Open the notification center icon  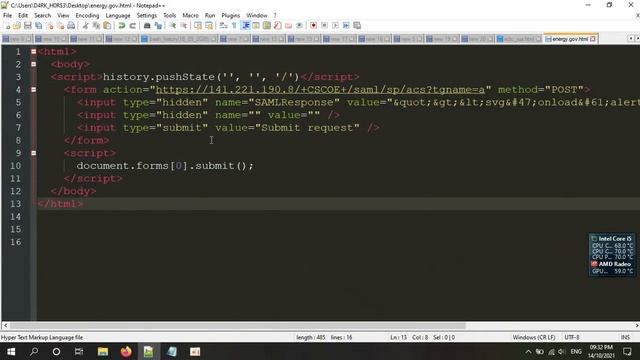coord(627,351)
